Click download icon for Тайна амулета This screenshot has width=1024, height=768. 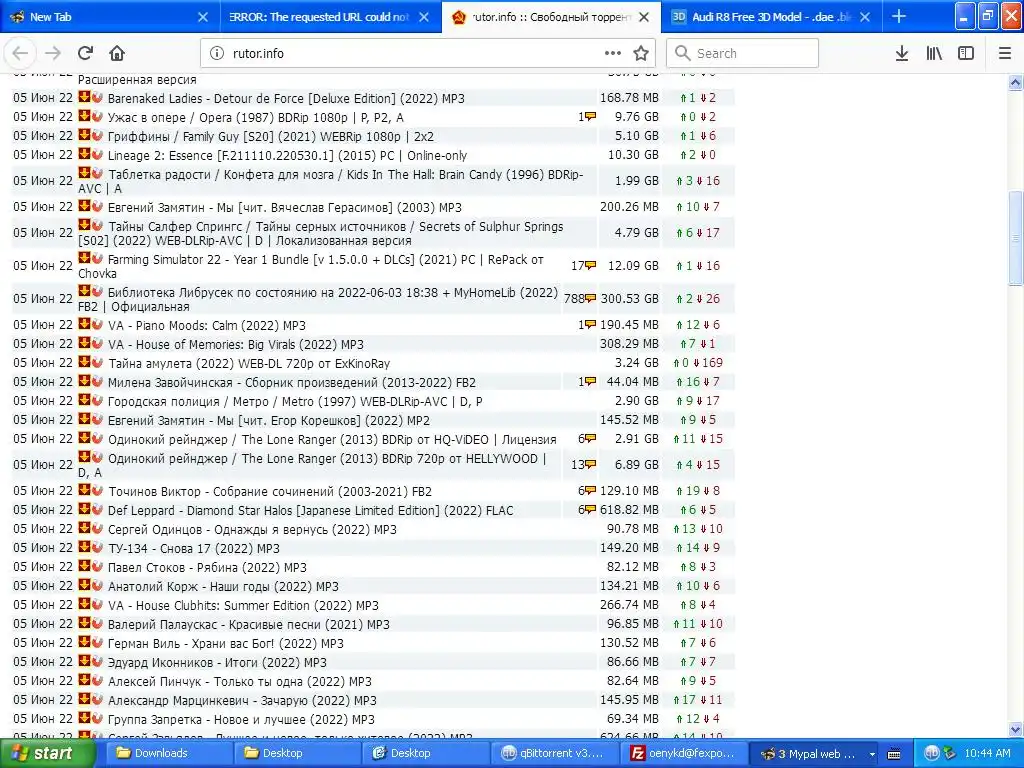[84, 361]
